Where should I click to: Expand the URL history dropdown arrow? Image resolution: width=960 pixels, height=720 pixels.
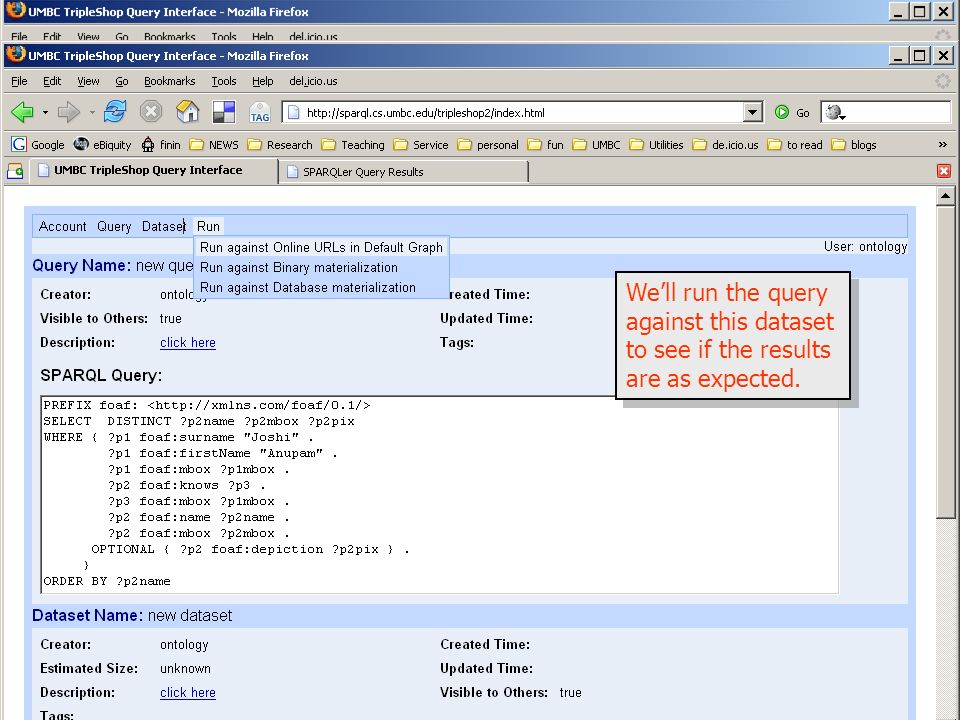tap(752, 112)
